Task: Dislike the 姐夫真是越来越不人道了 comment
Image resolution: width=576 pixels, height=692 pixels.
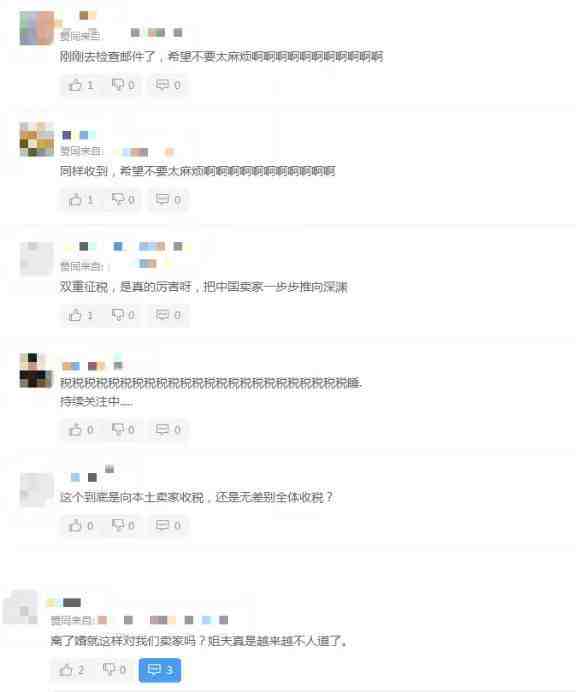Action: pyautogui.click(x=114, y=670)
